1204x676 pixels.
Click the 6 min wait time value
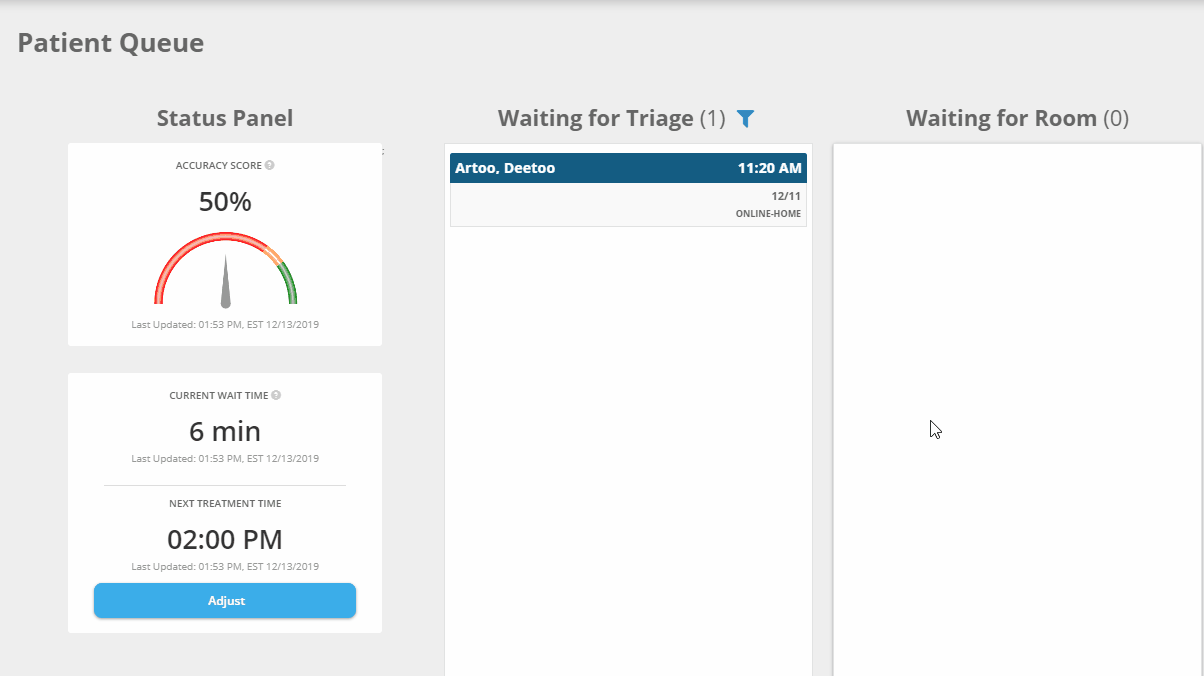pyautogui.click(x=225, y=431)
